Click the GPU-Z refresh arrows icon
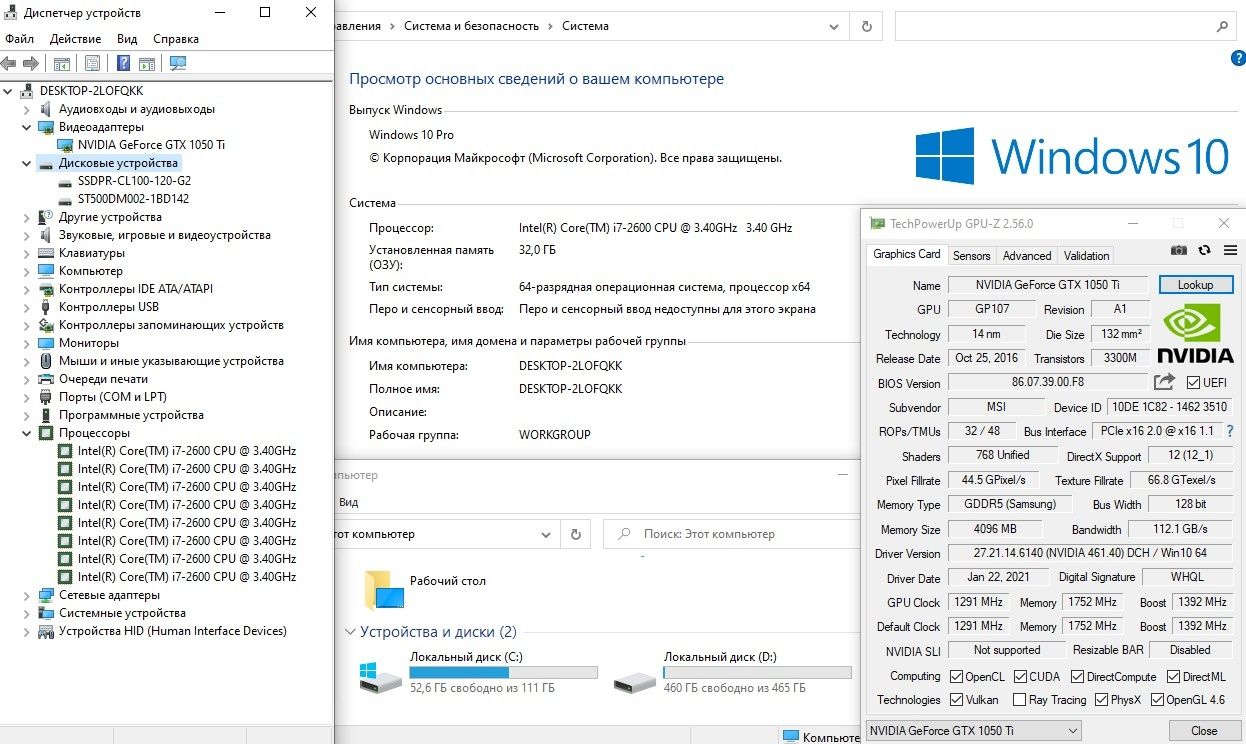 [1205, 250]
